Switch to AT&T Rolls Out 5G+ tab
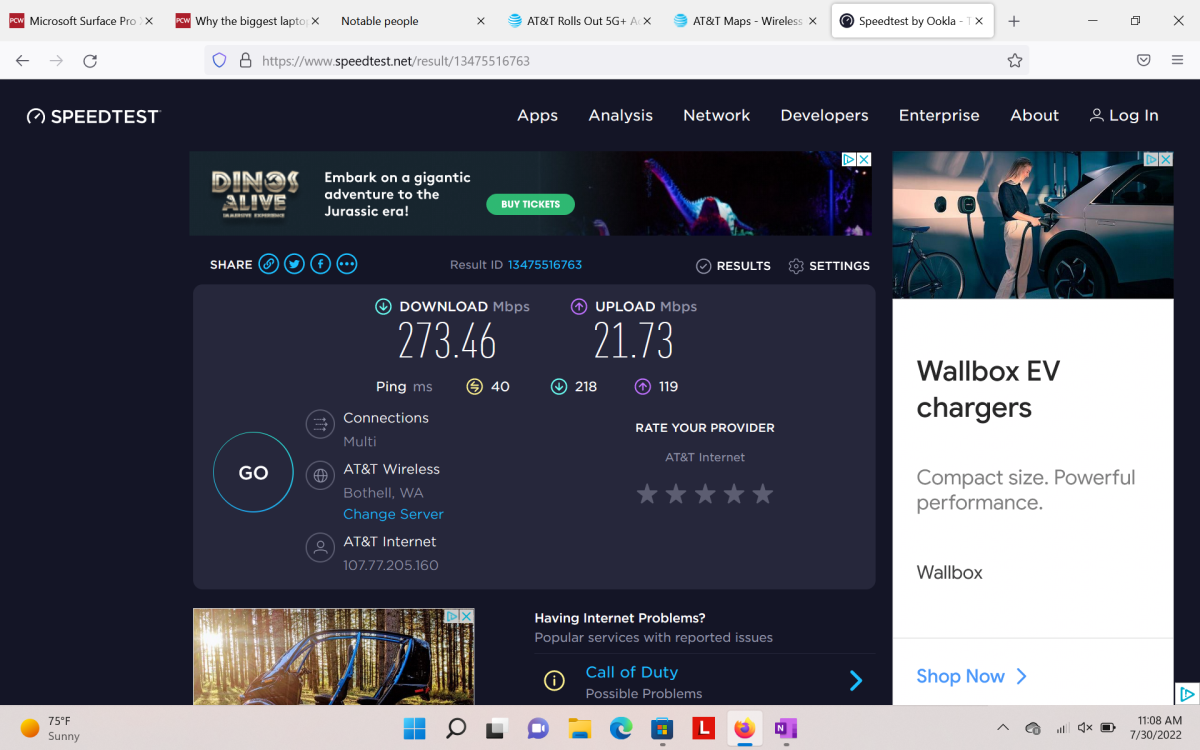The height and width of the screenshot is (750, 1200). coord(581,21)
